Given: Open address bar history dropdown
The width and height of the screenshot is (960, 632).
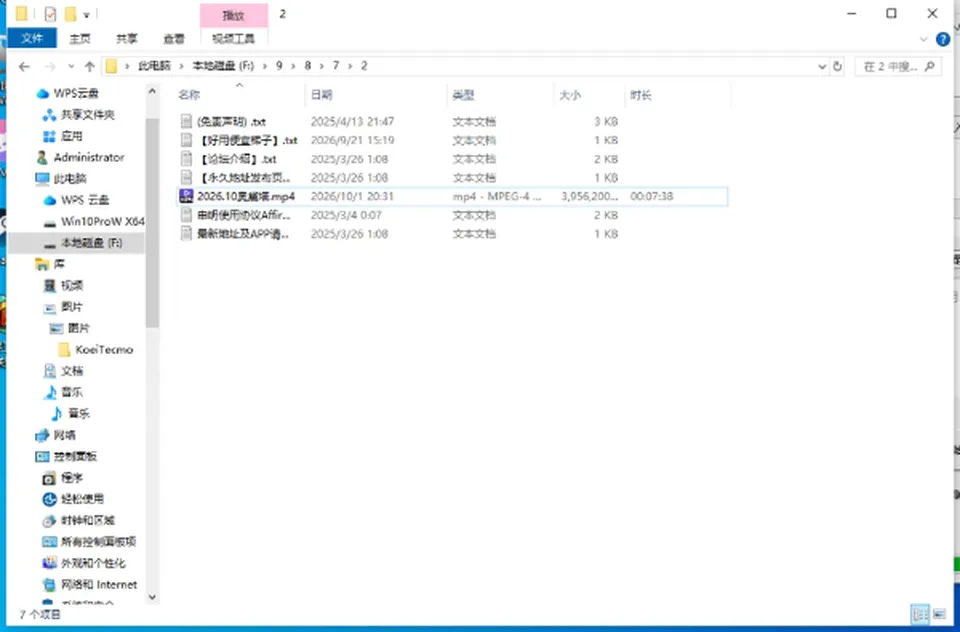Looking at the screenshot, I should point(822,67).
